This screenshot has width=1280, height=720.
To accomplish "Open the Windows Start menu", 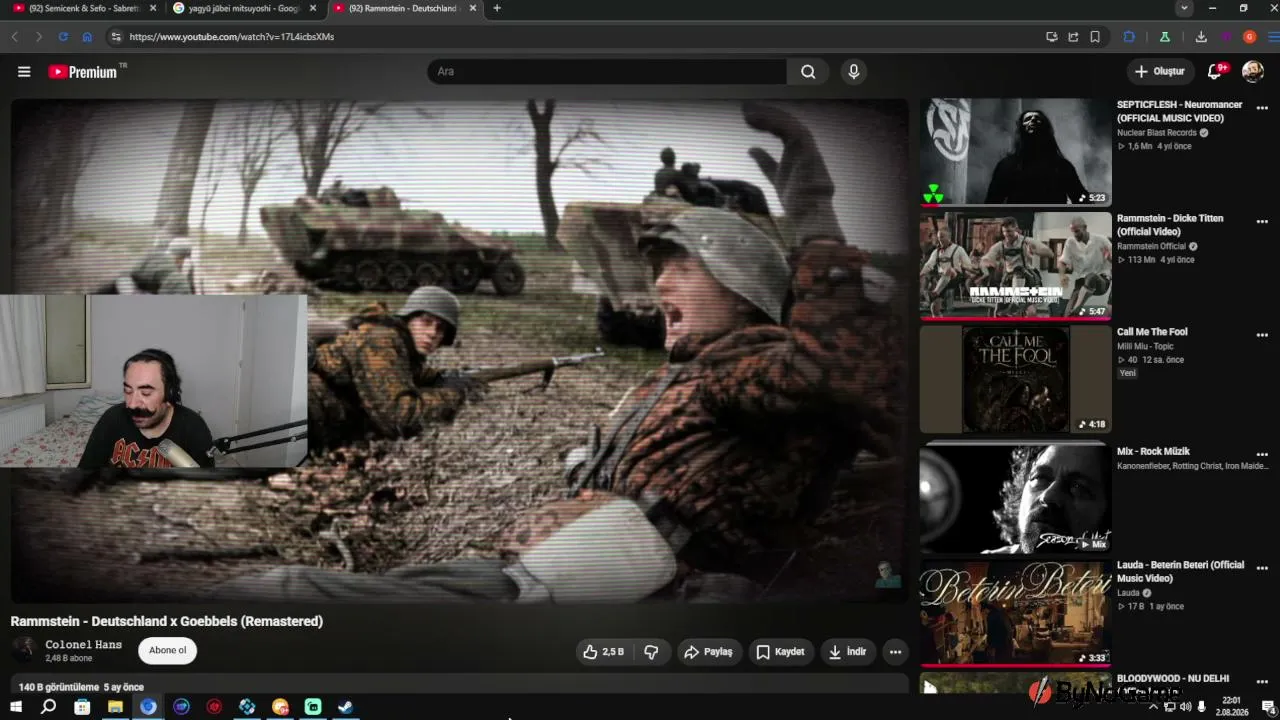I will pos(16,707).
